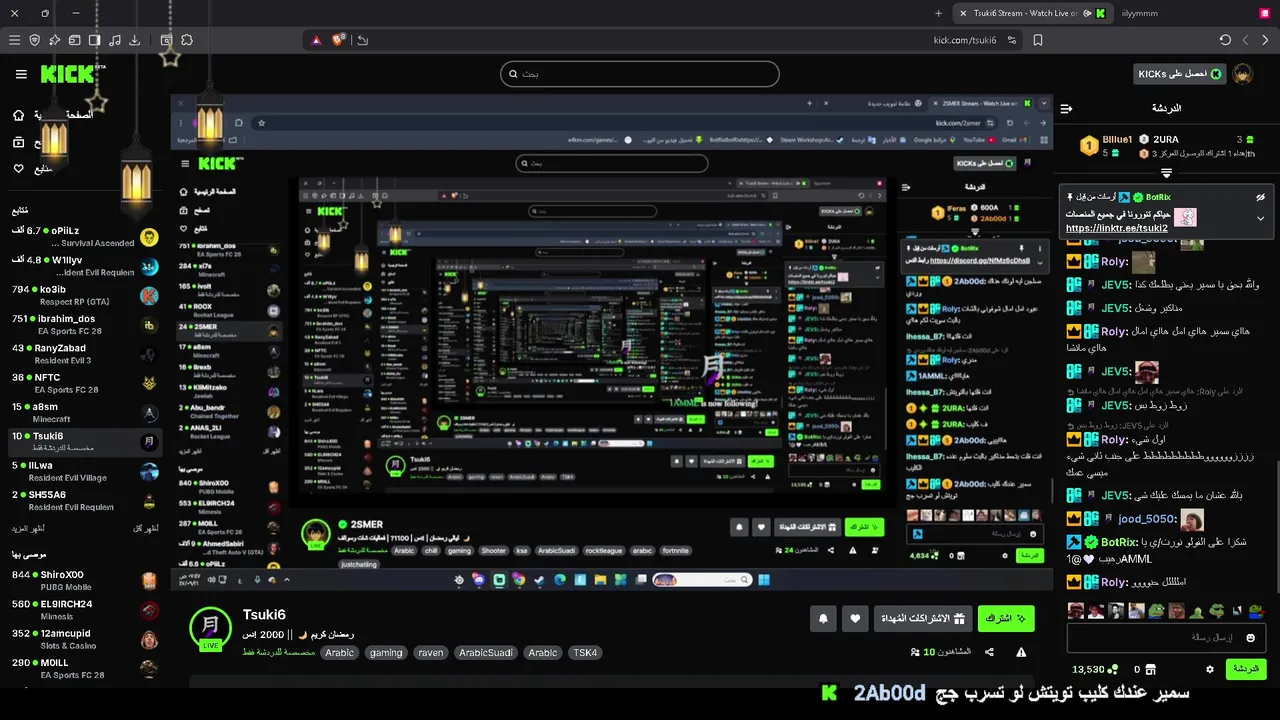The width and height of the screenshot is (1280, 720).
Task: Reload the page using refresh icon
Action: click(1225, 40)
